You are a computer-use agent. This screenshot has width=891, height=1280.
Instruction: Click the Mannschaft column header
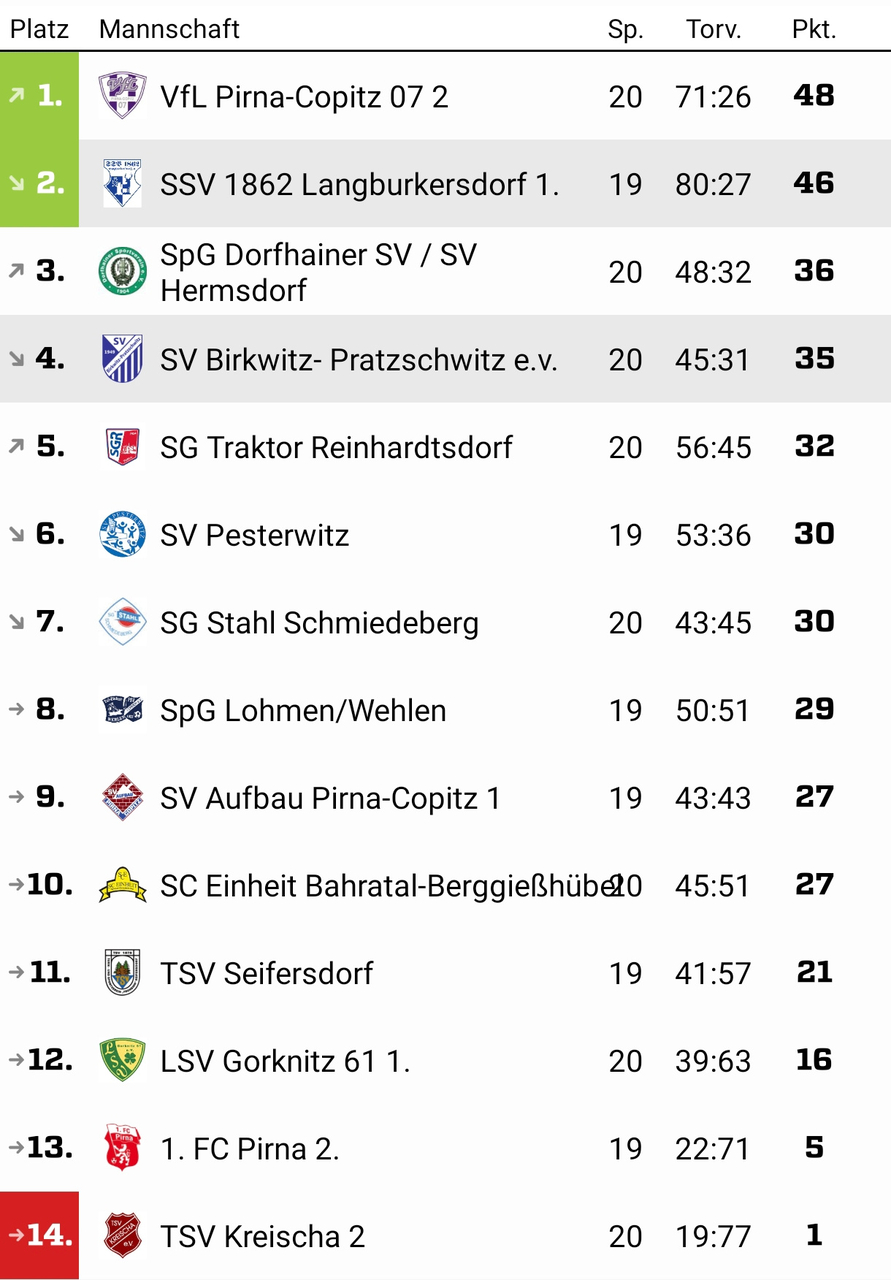tap(169, 29)
